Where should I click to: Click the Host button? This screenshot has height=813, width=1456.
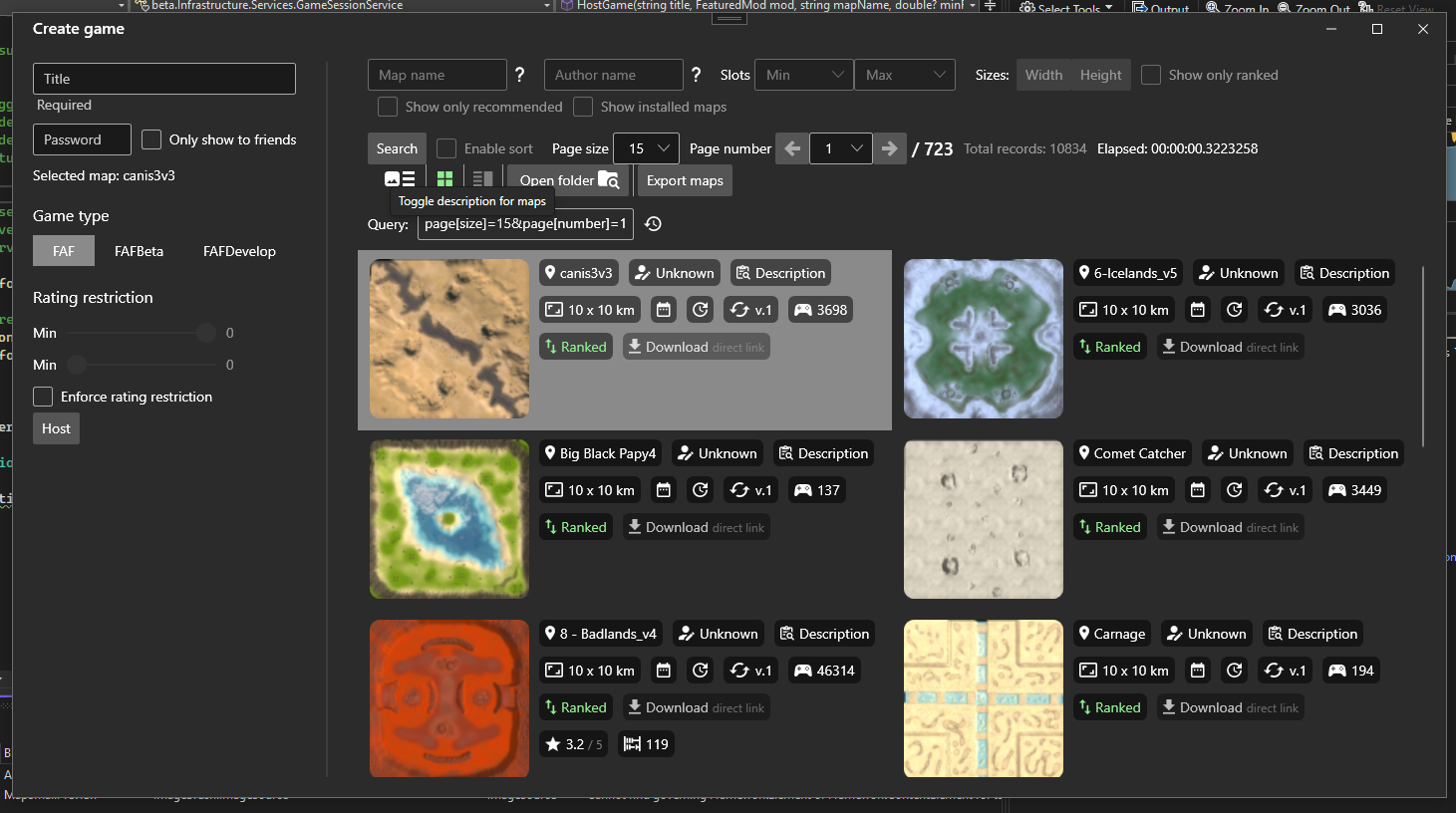[56, 428]
